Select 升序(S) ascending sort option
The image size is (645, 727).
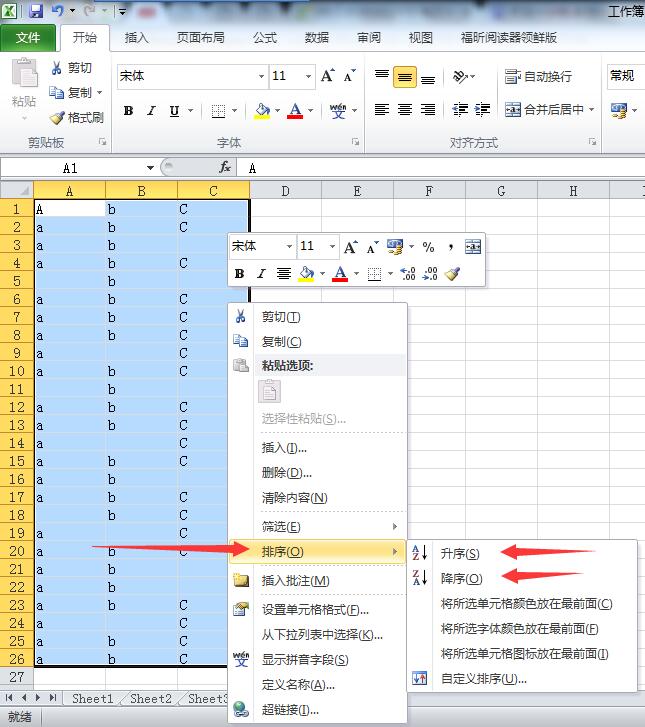click(x=522, y=554)
